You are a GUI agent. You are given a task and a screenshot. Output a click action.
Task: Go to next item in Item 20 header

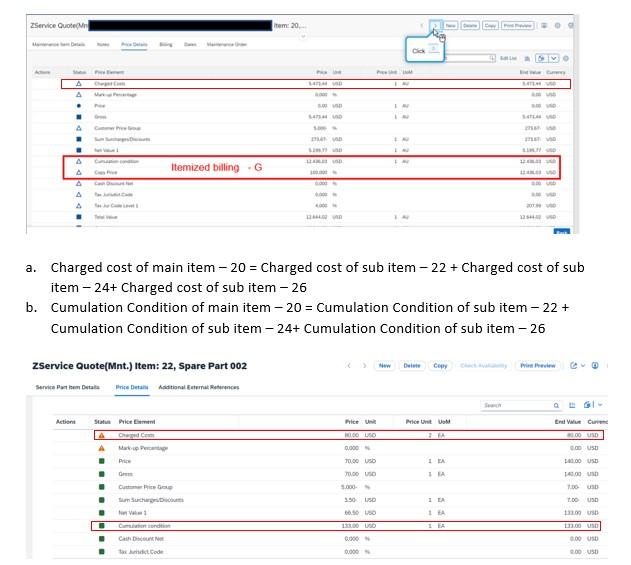tap(435, 25)
